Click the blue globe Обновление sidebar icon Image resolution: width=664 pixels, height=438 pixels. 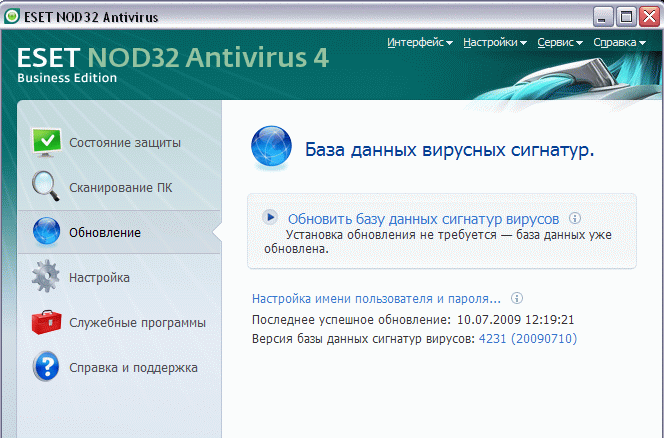(47, 231)
